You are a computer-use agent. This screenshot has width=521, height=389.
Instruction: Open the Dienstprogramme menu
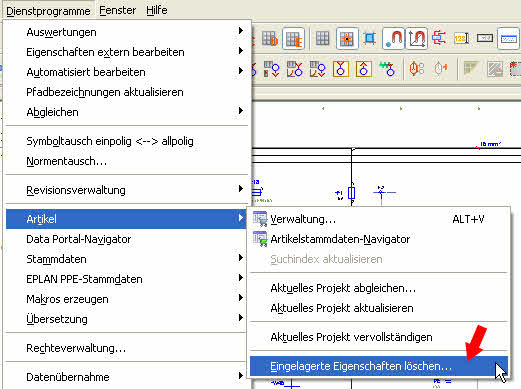(x=48, y=11)
